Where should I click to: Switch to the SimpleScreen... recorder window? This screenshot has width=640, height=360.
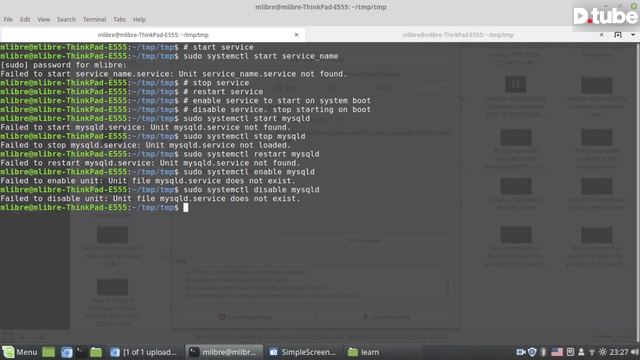(x=302, y=352)
